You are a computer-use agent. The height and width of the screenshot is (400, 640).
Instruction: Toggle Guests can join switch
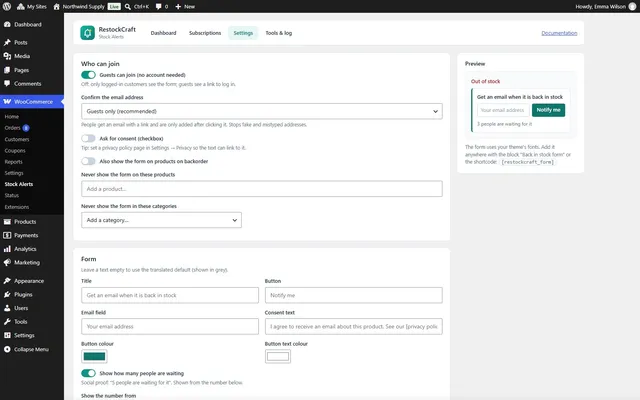pos(89,75)
